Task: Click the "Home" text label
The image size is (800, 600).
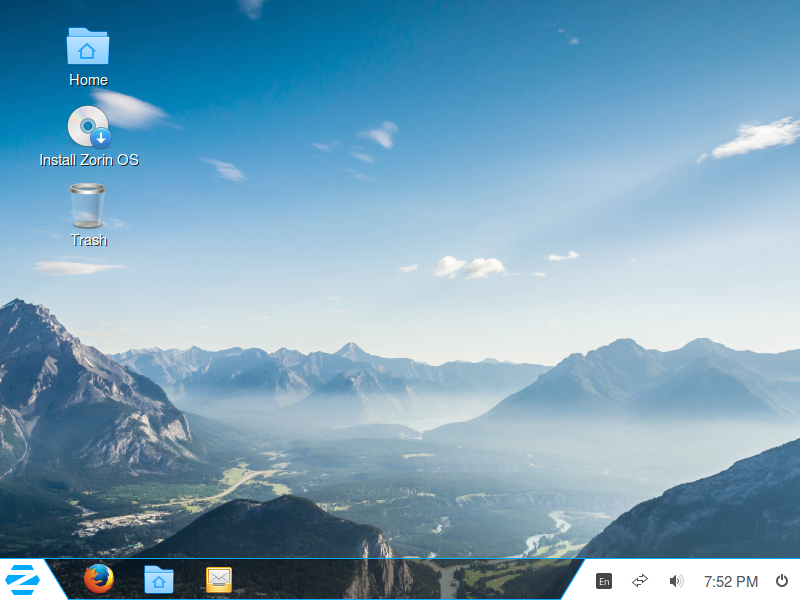Action: (88, 80)
